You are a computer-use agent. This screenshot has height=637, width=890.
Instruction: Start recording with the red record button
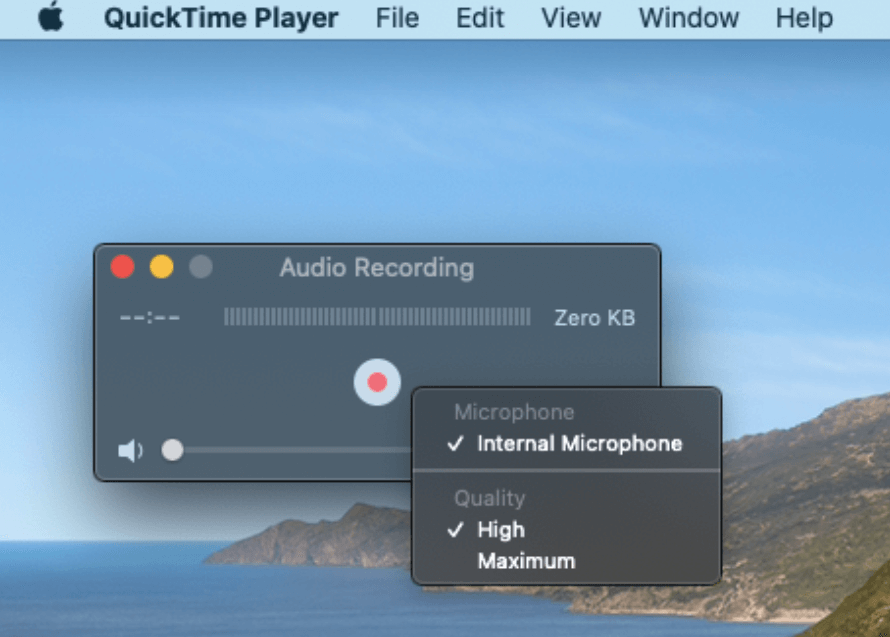(377, 382)
